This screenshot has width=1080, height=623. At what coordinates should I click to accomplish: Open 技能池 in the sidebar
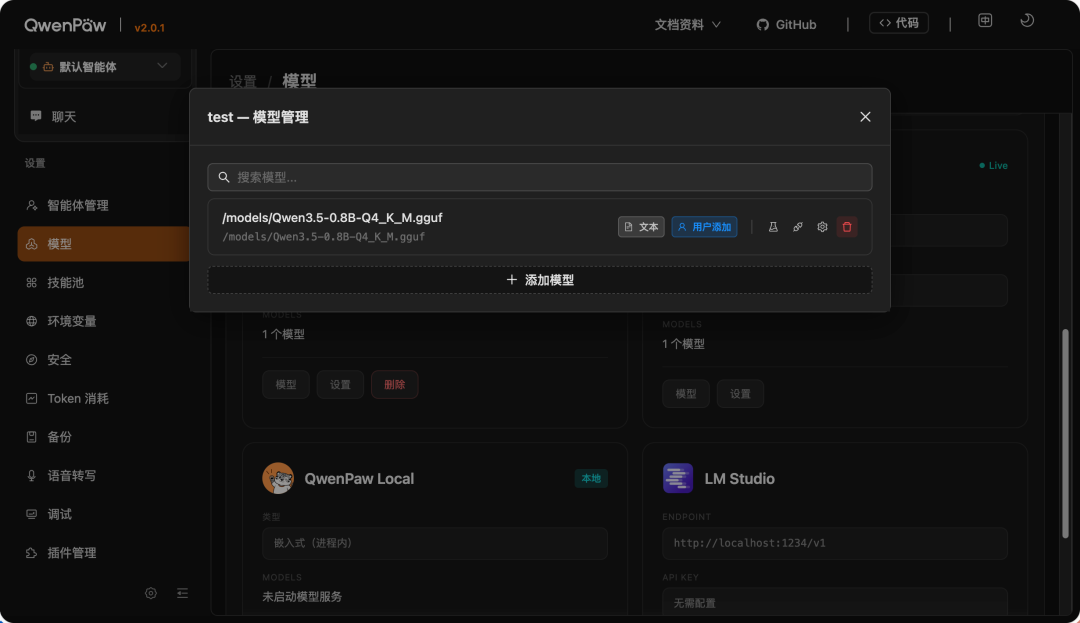click(x=103, y=282)
